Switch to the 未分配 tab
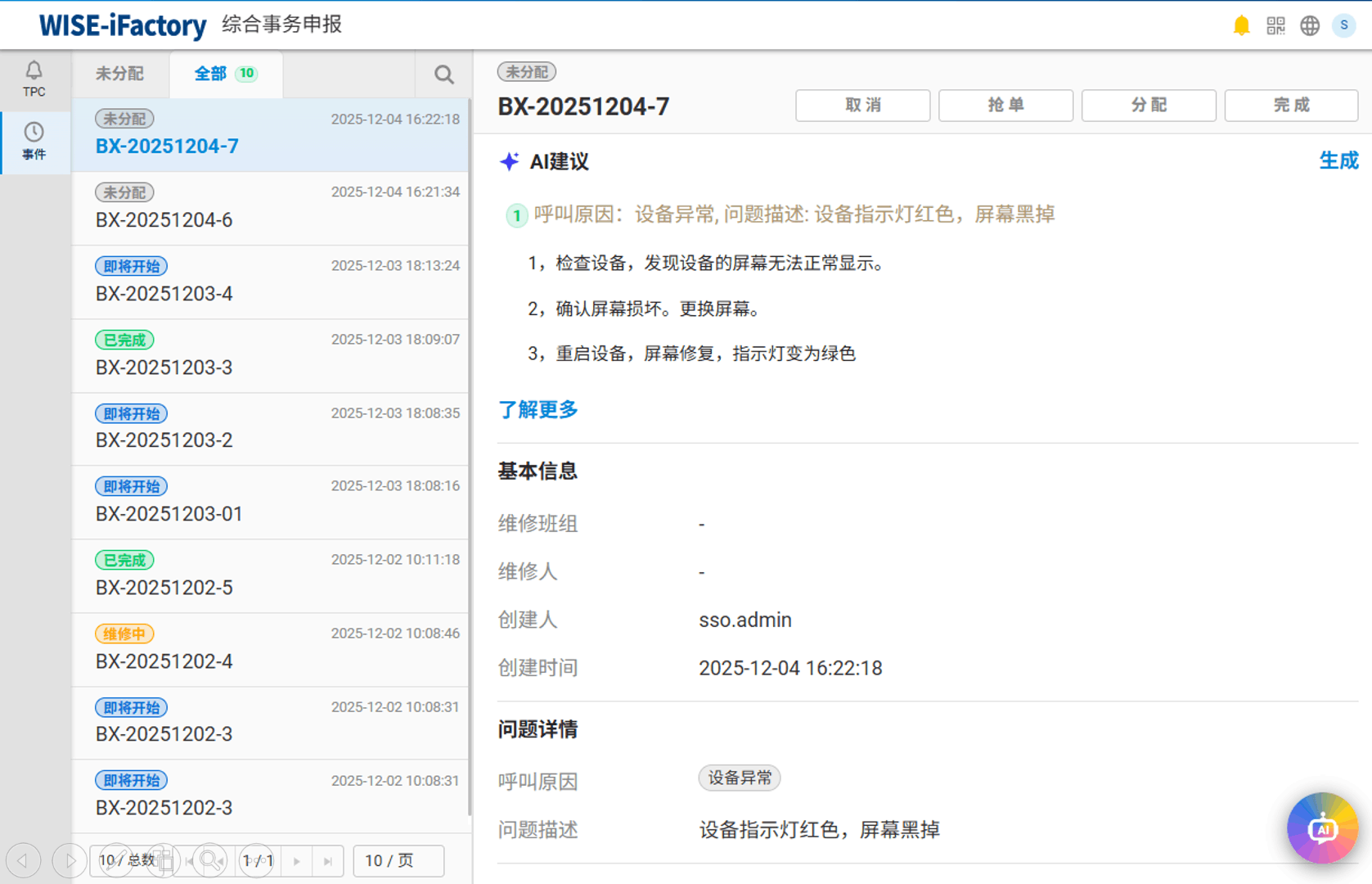The height and width of the screenshot is (884, 1372). pos(119,74)
